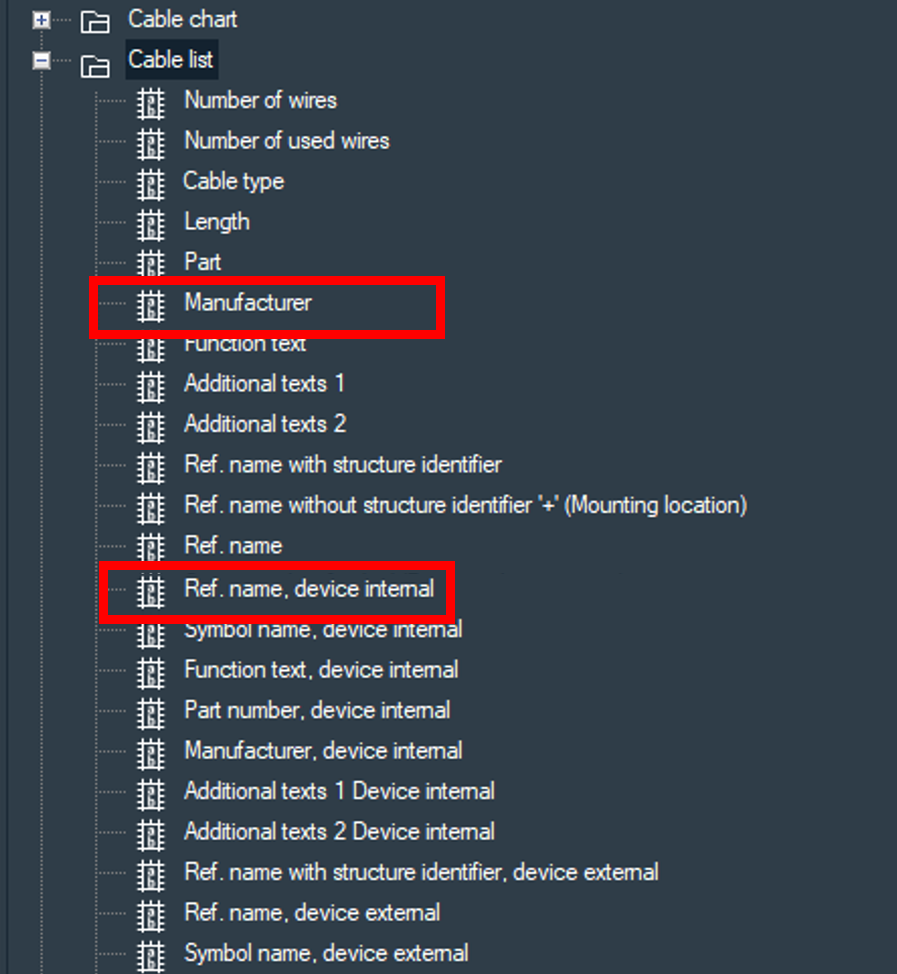Select Additional texts 2 item
Viewport: 897px width, 974px height.
point(265,424)
